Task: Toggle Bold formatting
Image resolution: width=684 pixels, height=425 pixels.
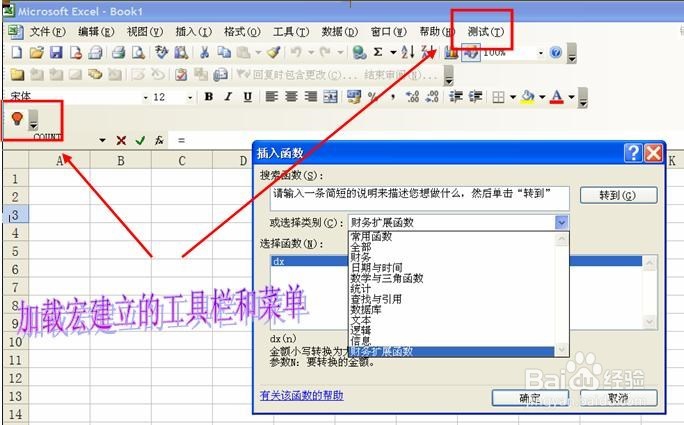Action: coord(209,96)
